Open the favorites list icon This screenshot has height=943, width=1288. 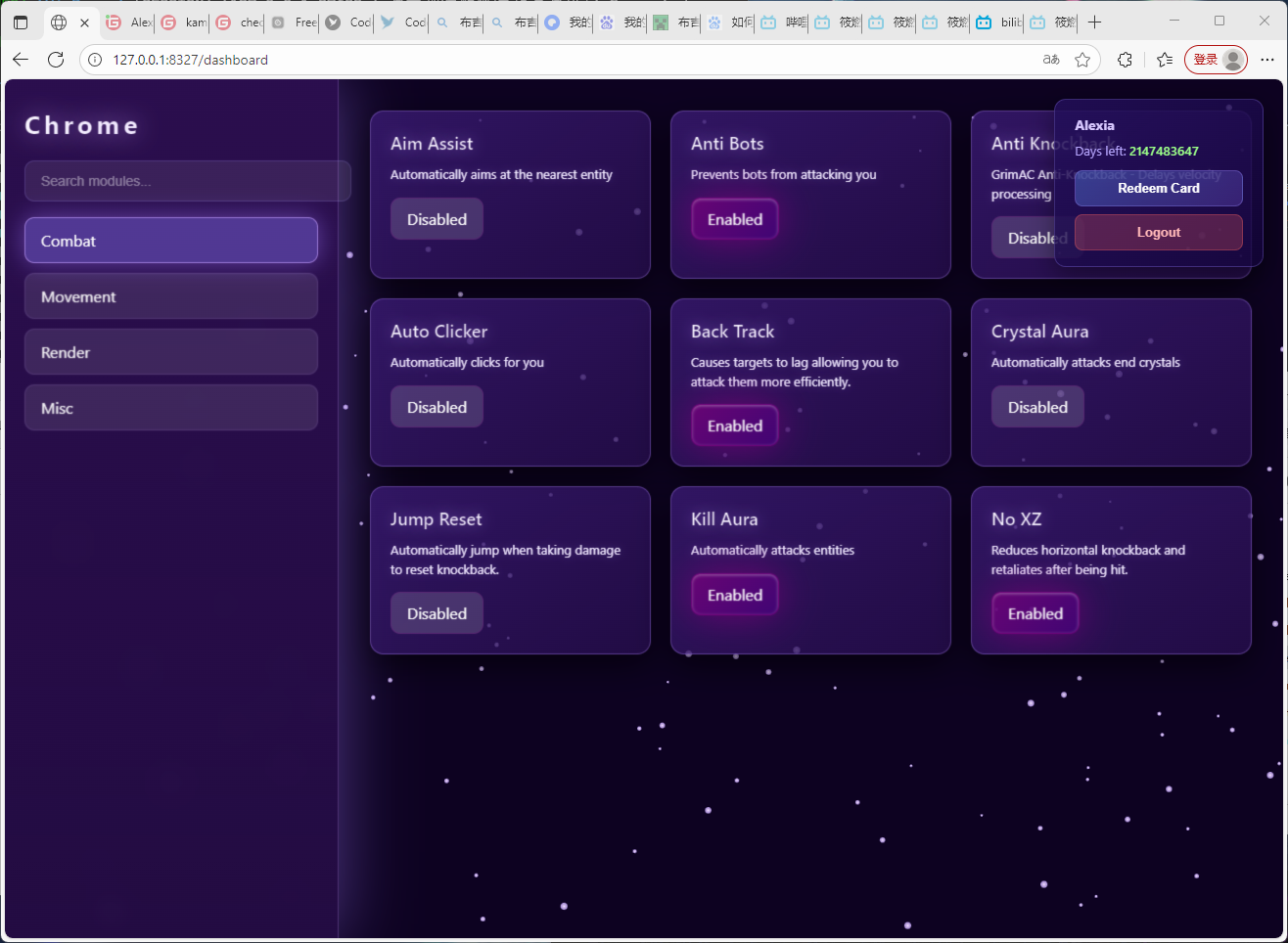[1165, 60]
